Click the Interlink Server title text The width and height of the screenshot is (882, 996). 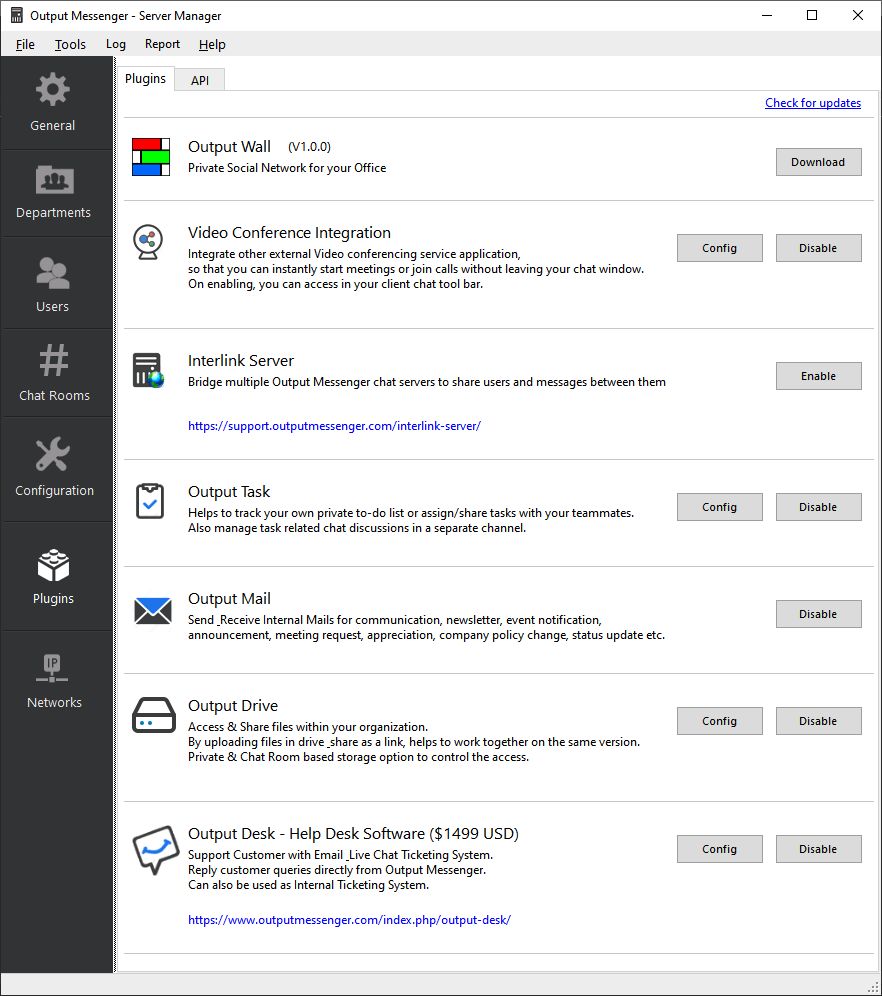coord(241,361)
